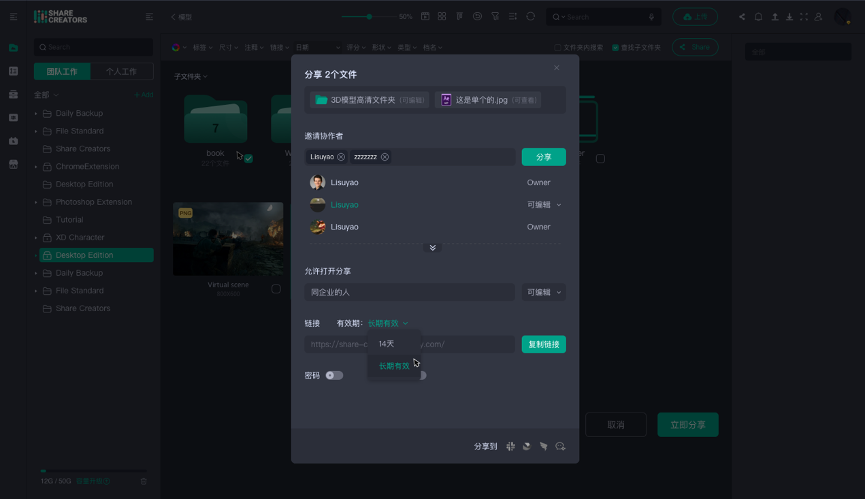Remove the Lisuyao tag from invitees
This screenshot has height=499, width=866.
341,157
